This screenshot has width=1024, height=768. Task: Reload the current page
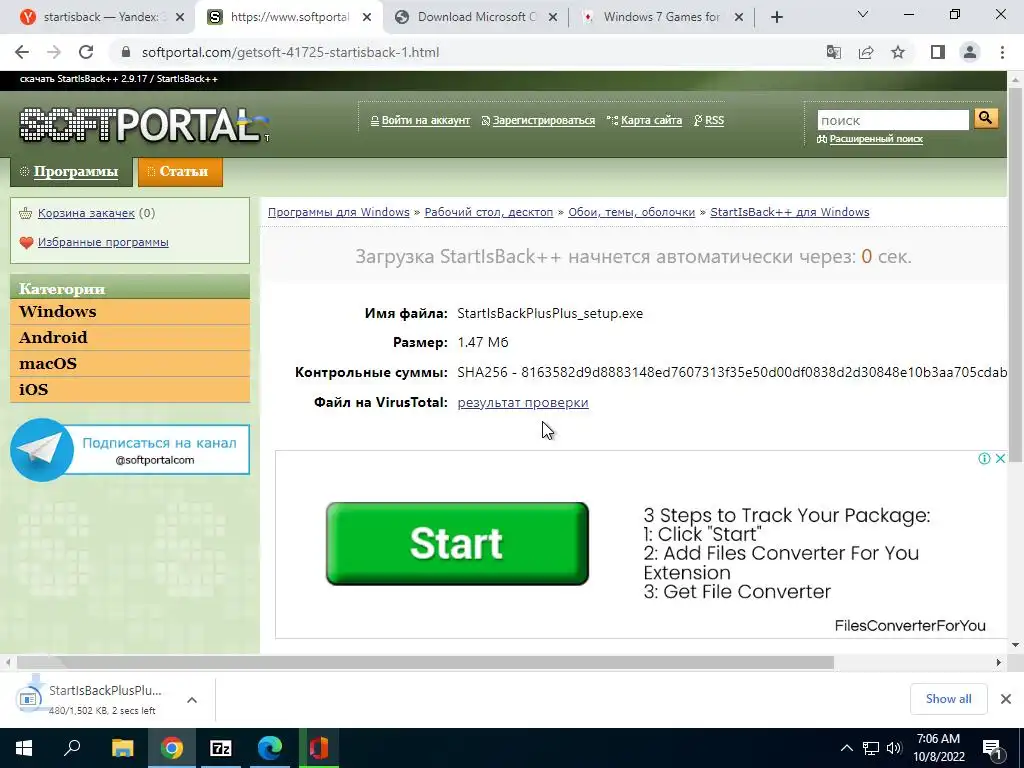coord(86,52)
